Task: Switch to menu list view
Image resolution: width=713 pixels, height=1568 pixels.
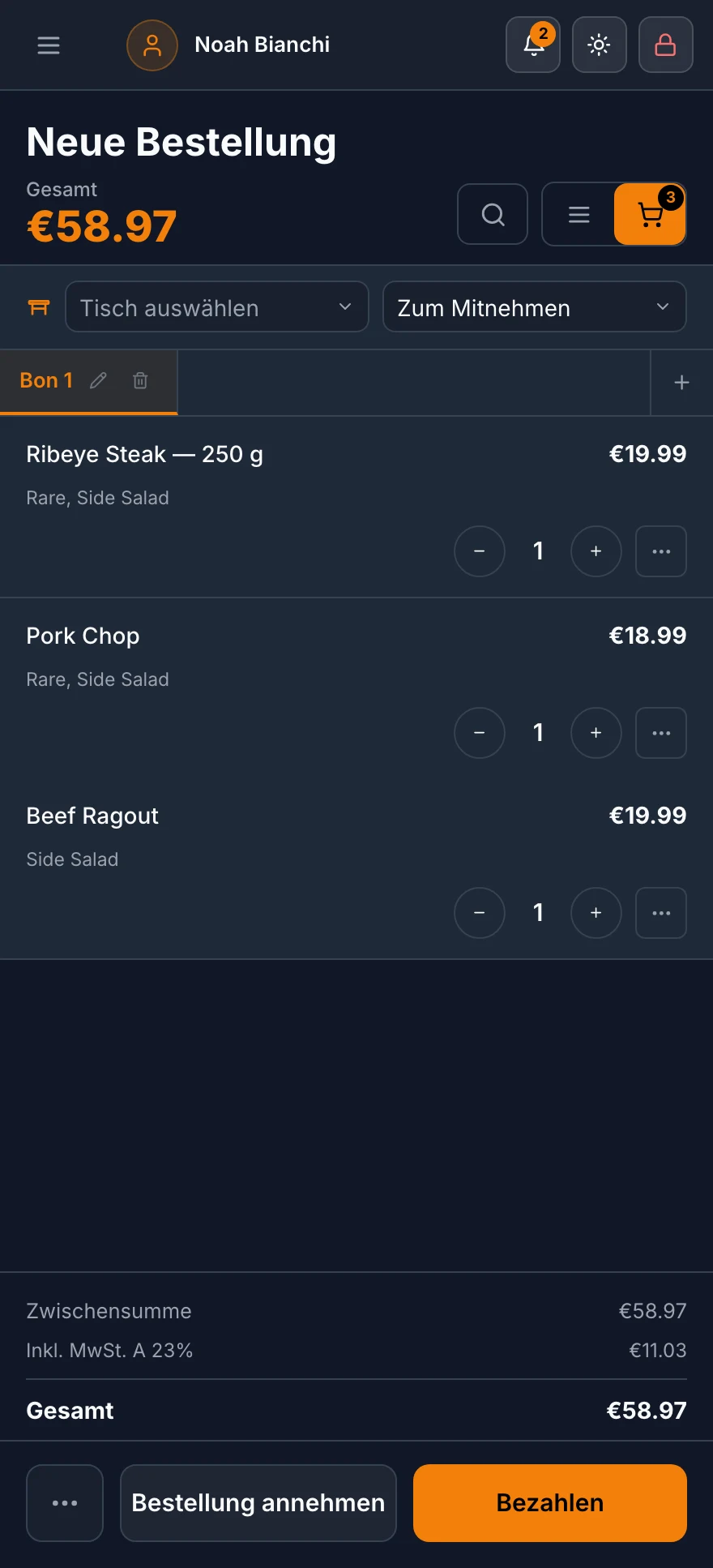Action: click(x=579, y=214)
